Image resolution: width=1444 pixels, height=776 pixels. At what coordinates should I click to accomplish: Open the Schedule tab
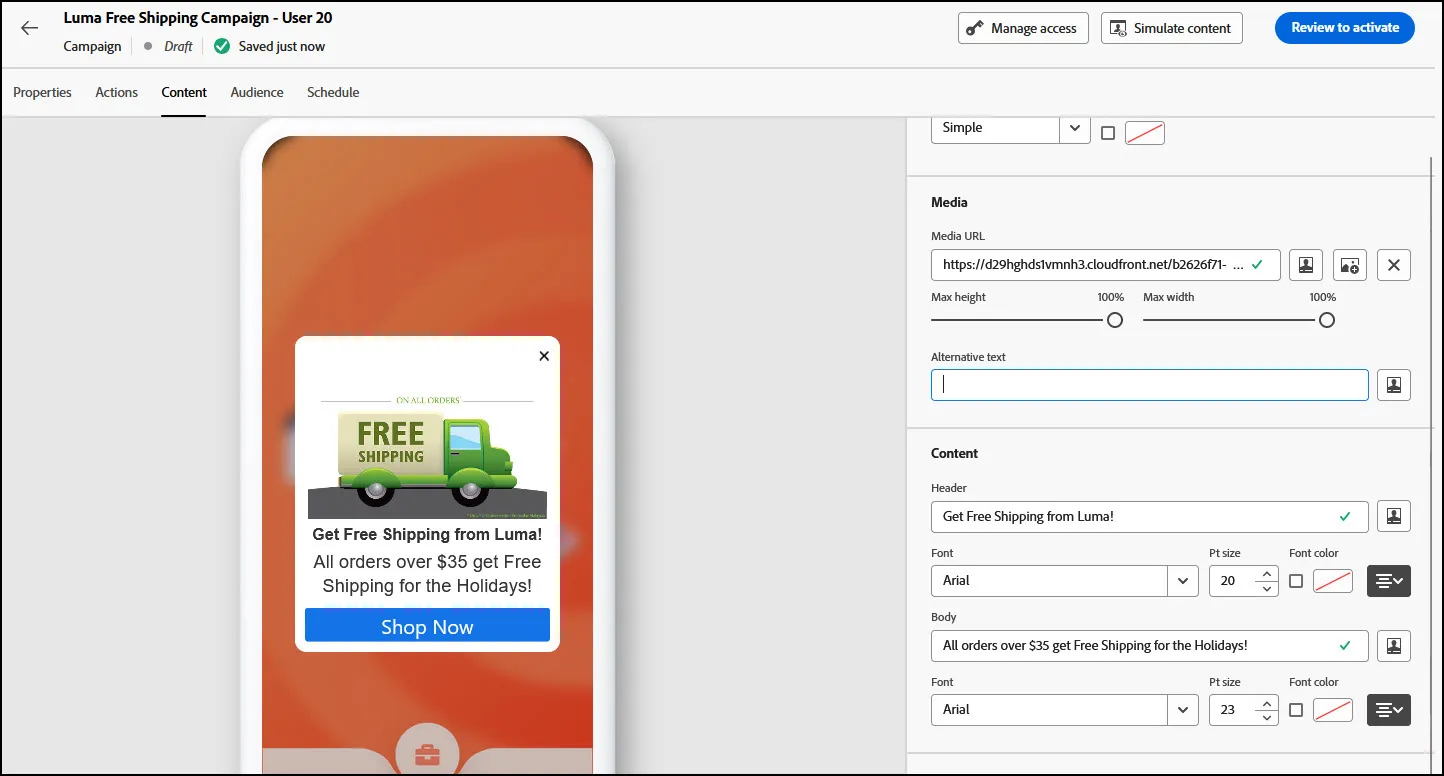[x=333, y=92]
